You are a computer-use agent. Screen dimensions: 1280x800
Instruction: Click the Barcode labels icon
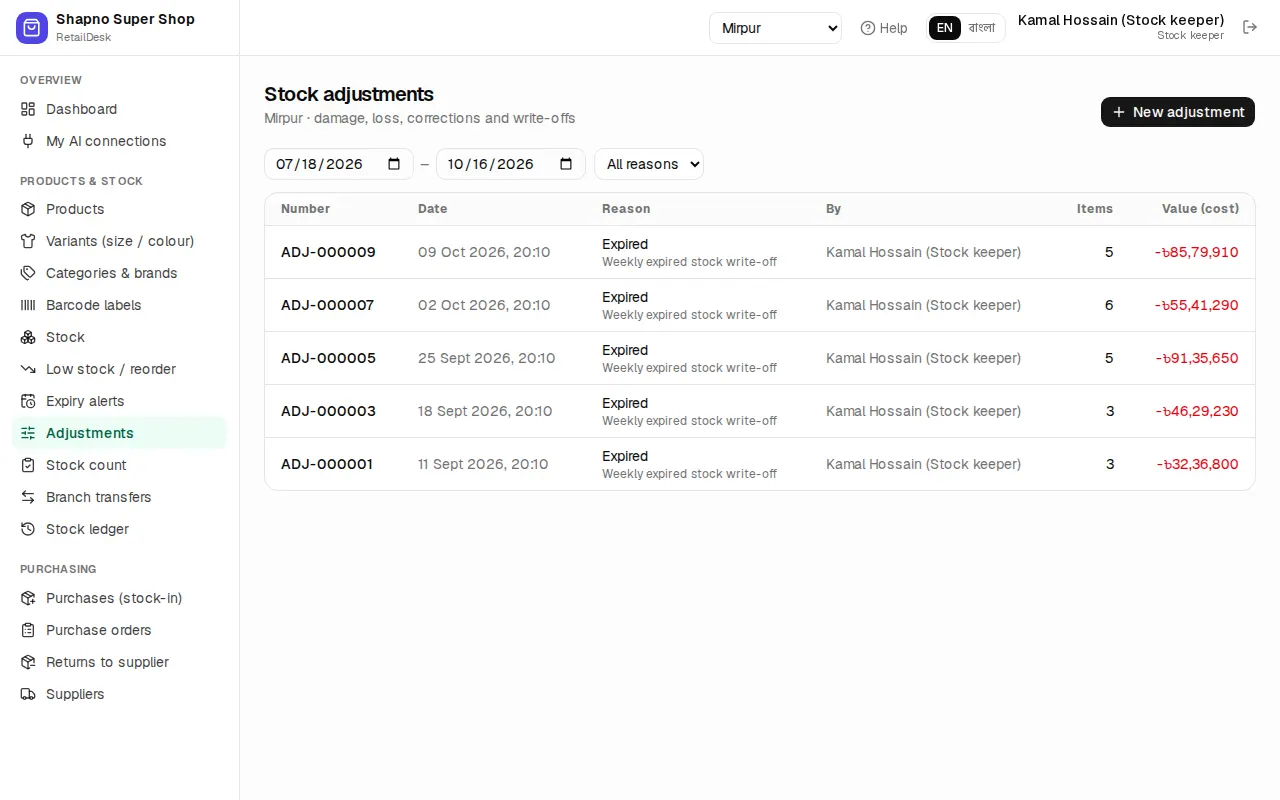(28, 305)
